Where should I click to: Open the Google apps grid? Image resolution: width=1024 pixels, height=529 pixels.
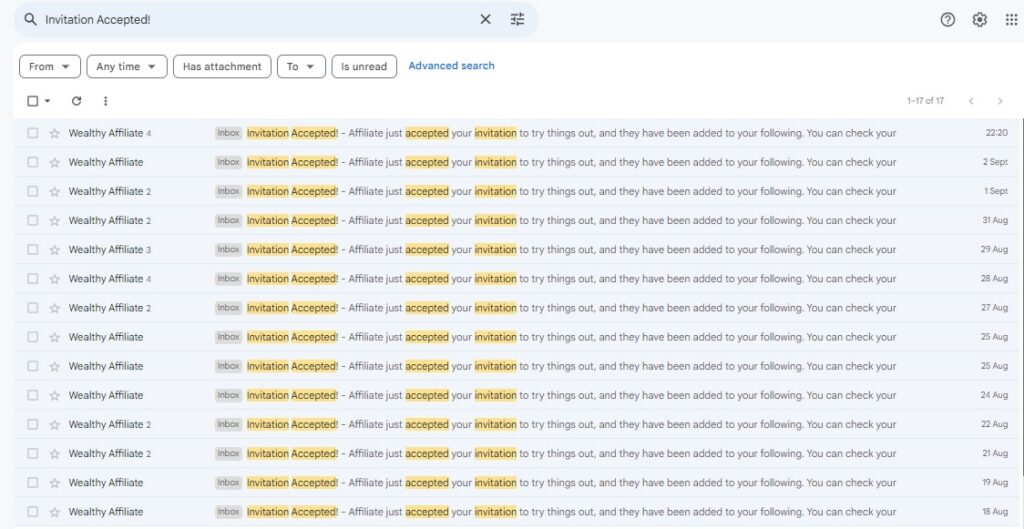pyautogui.click(x=1011, y=20)
